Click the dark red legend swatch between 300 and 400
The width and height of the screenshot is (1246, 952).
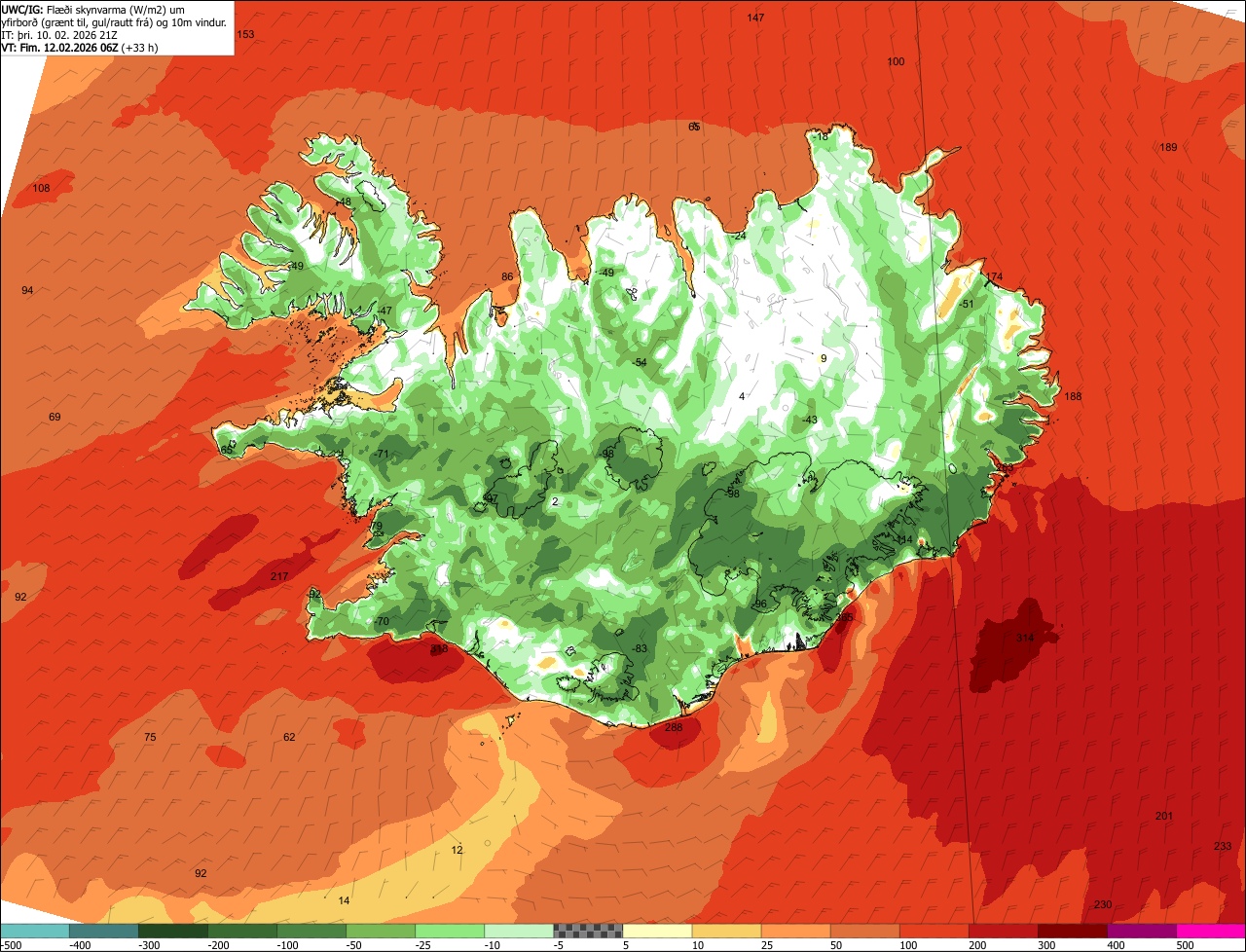point(1072,931)
